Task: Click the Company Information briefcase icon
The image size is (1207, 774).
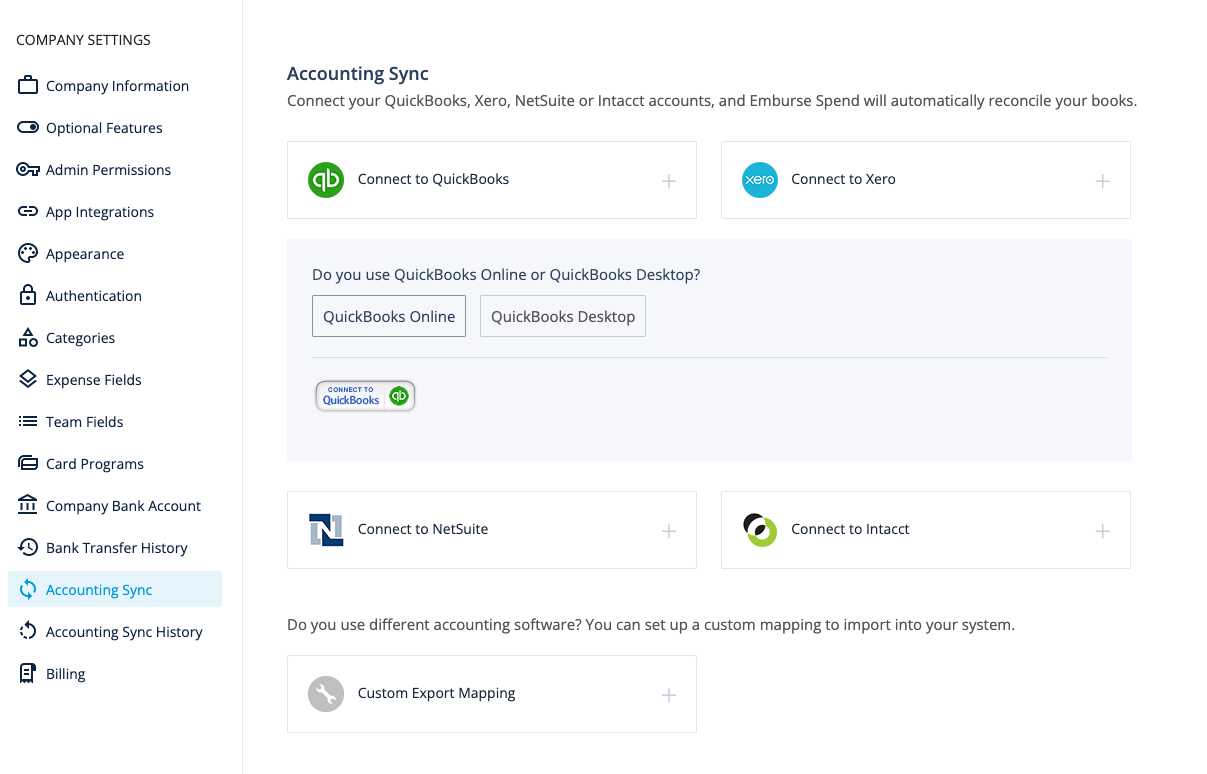Action: [x=28, y=85]
